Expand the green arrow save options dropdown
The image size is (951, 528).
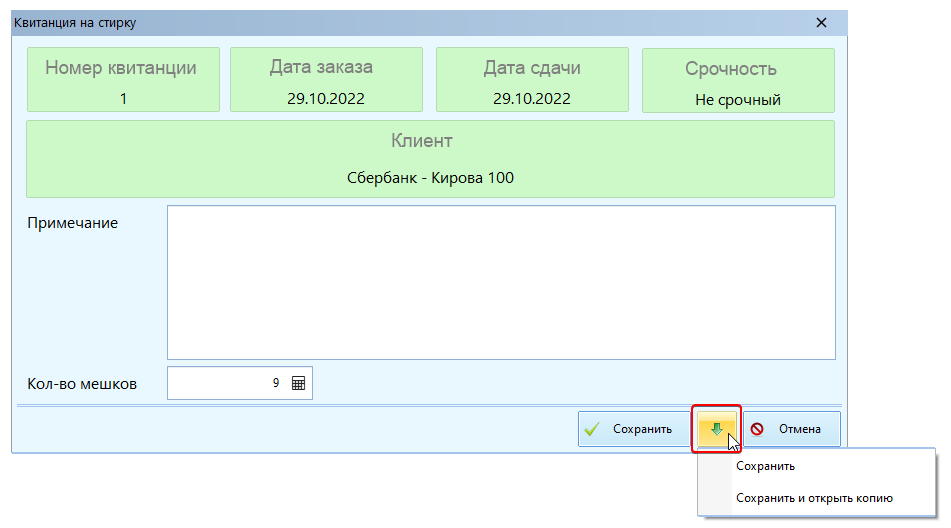point(716,429)
